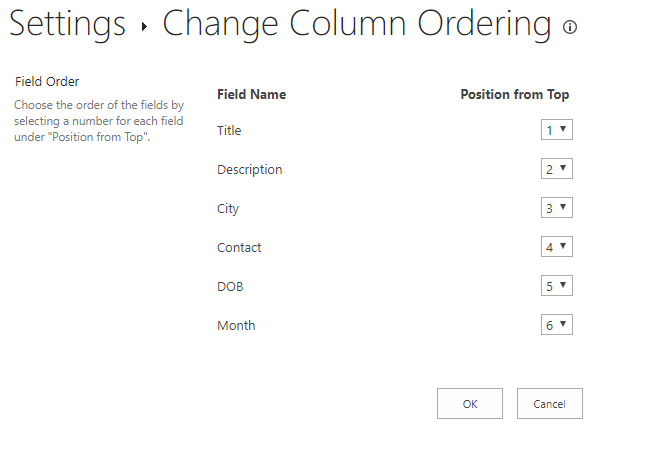Change position dropdown for the Contact field
The height and width of the screenshot is (450, 647).
556,247
